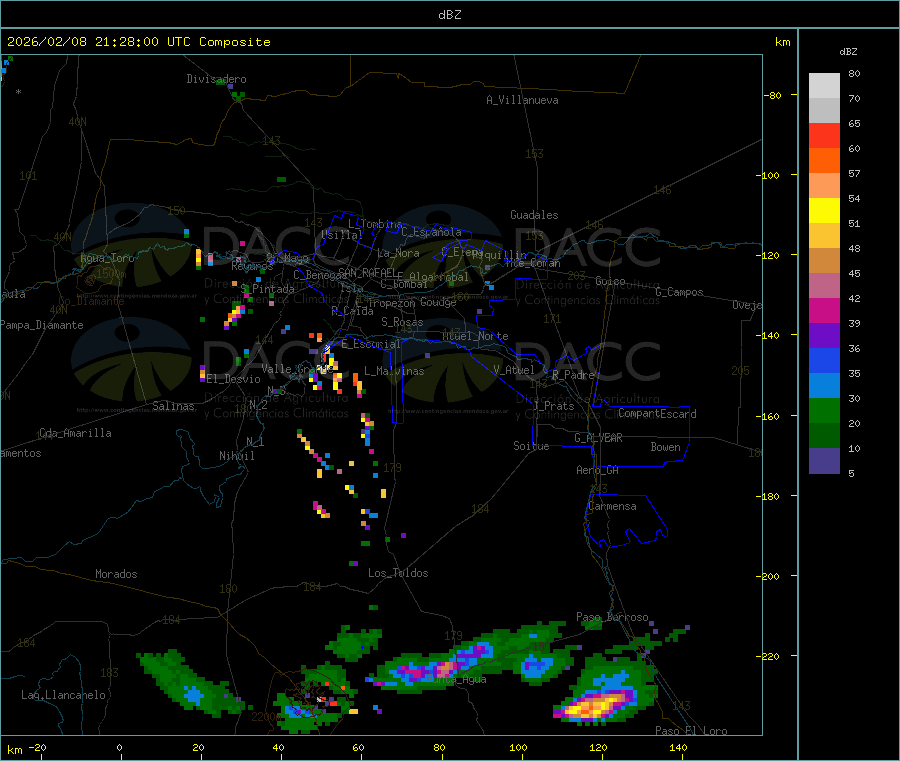Click the S_Pintada map label
Image resolution: width=900 pixels, height=761 pixels.
pyautogui.click(x=267, y=289)
